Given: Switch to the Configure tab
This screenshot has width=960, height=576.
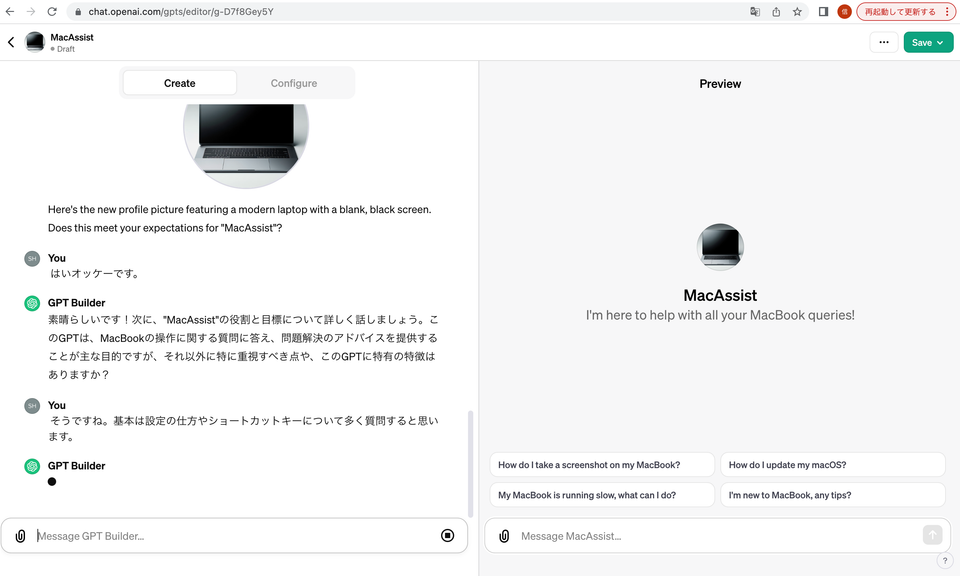Looking at the screenshot, I should point(294,83).
